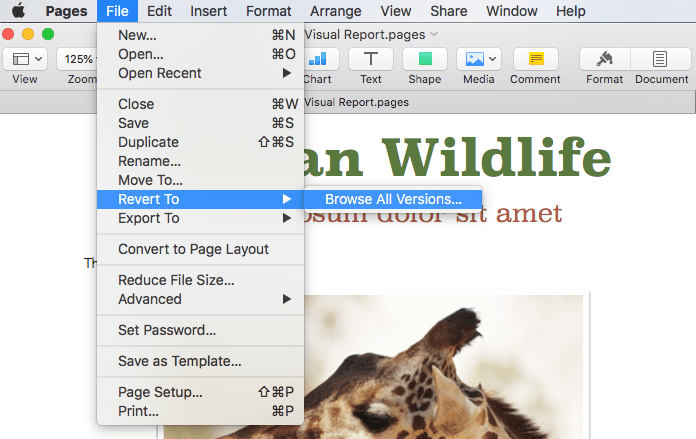
Task: Click Save as Template
Action: 179,361
